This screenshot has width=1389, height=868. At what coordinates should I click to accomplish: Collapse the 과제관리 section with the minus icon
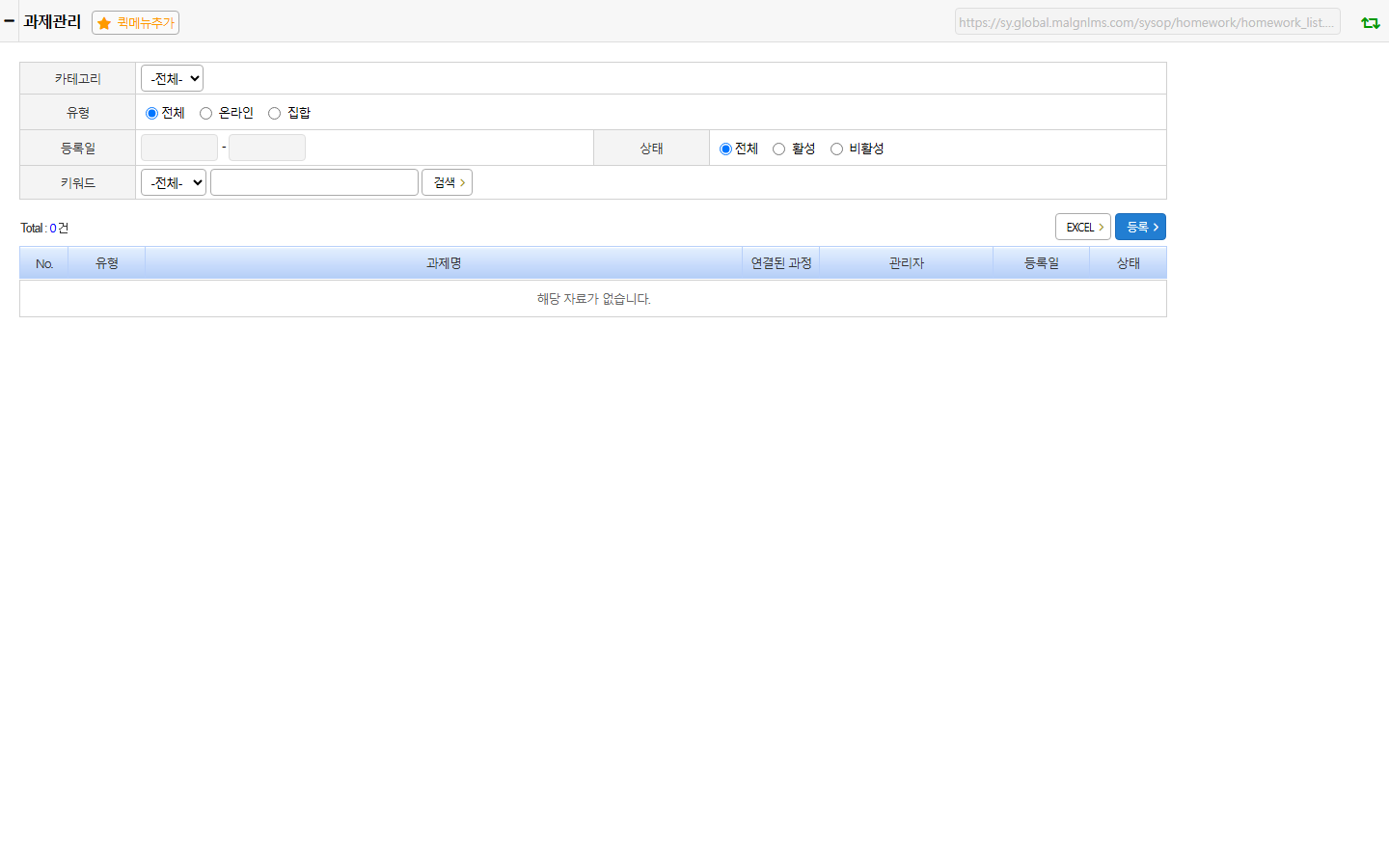(x=9, y=20)
